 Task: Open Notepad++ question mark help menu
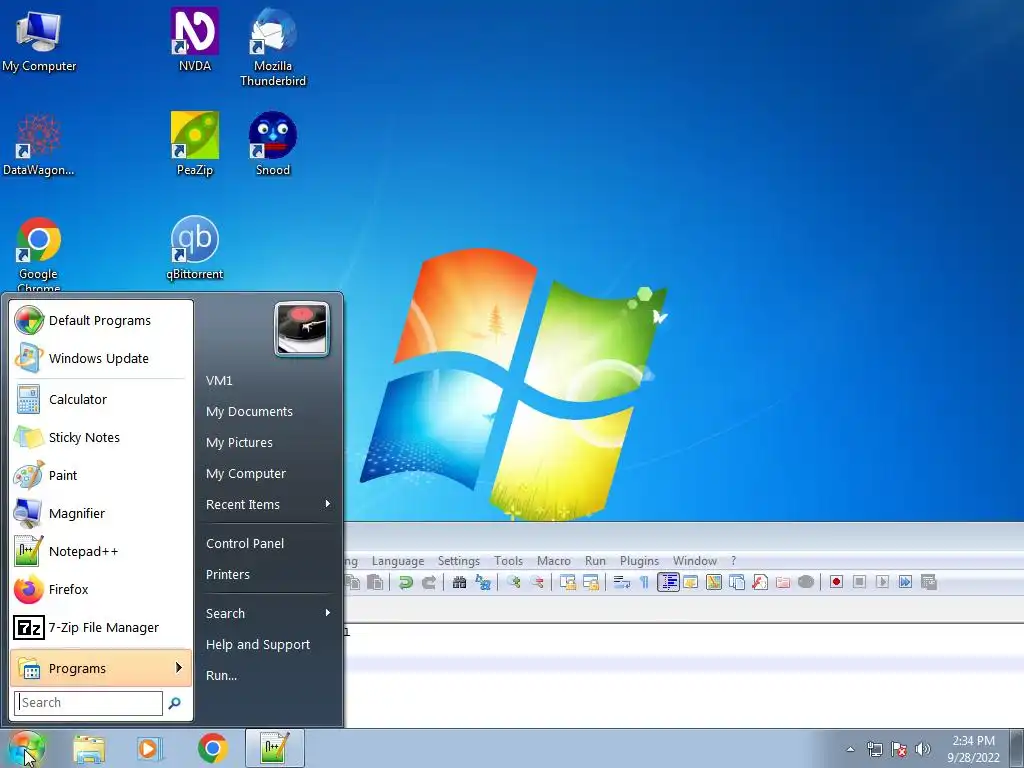tap(733, 561)
